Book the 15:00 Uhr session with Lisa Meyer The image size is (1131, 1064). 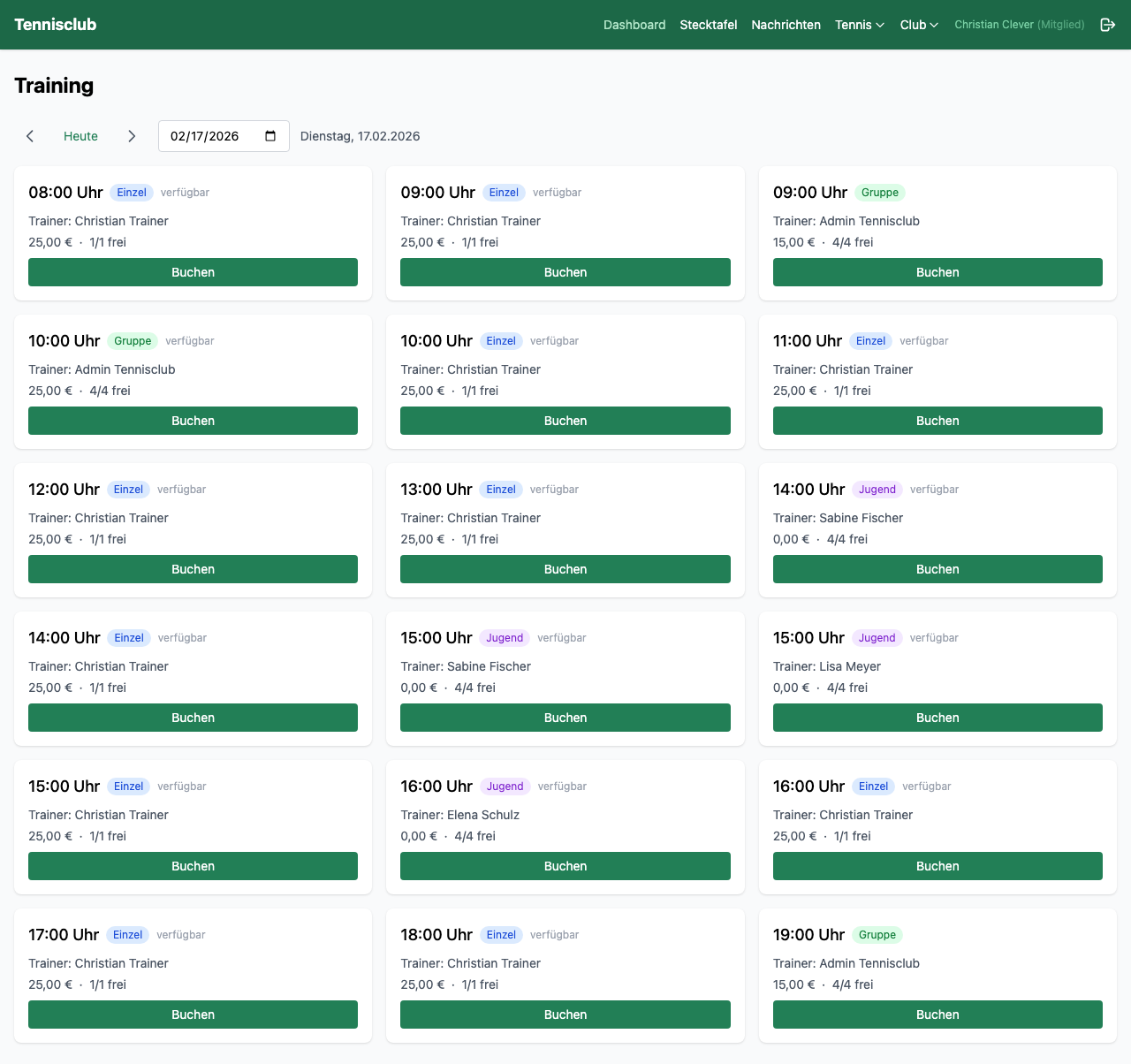click(x=937, y=718)
